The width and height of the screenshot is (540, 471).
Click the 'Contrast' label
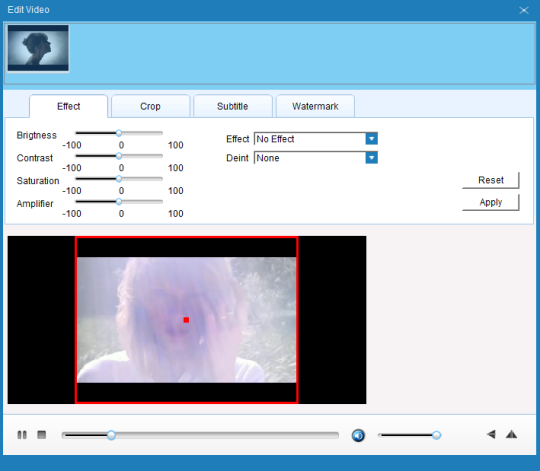[35, 158]
